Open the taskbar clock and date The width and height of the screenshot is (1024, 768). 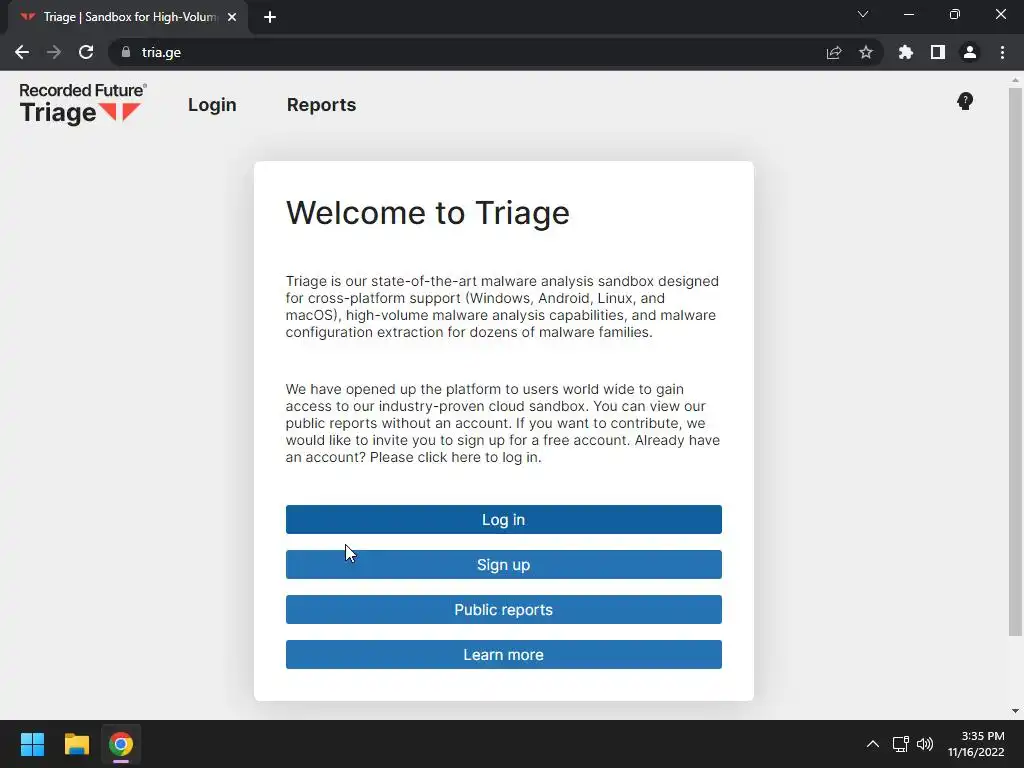click(976, 744)
